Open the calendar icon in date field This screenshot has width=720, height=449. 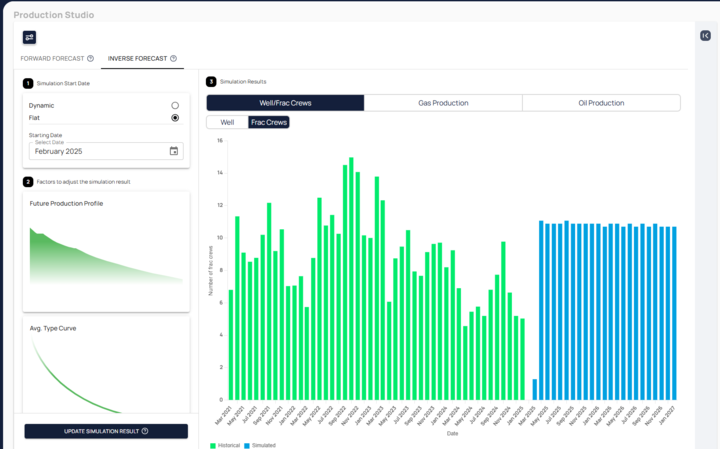(174, 151)
